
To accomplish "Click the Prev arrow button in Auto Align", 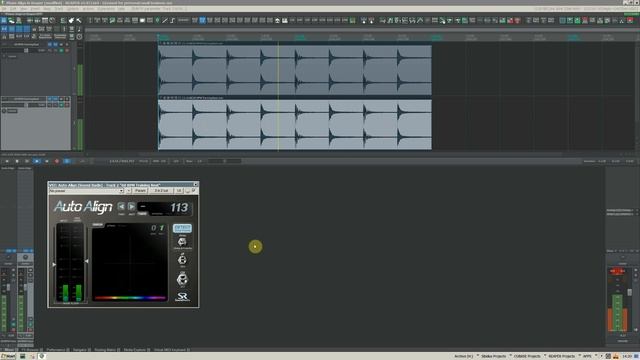I will pos(121,207).
